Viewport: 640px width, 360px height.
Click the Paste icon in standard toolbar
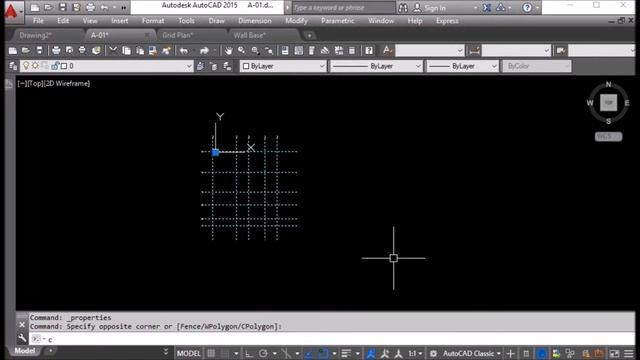[x=140, y=51]
